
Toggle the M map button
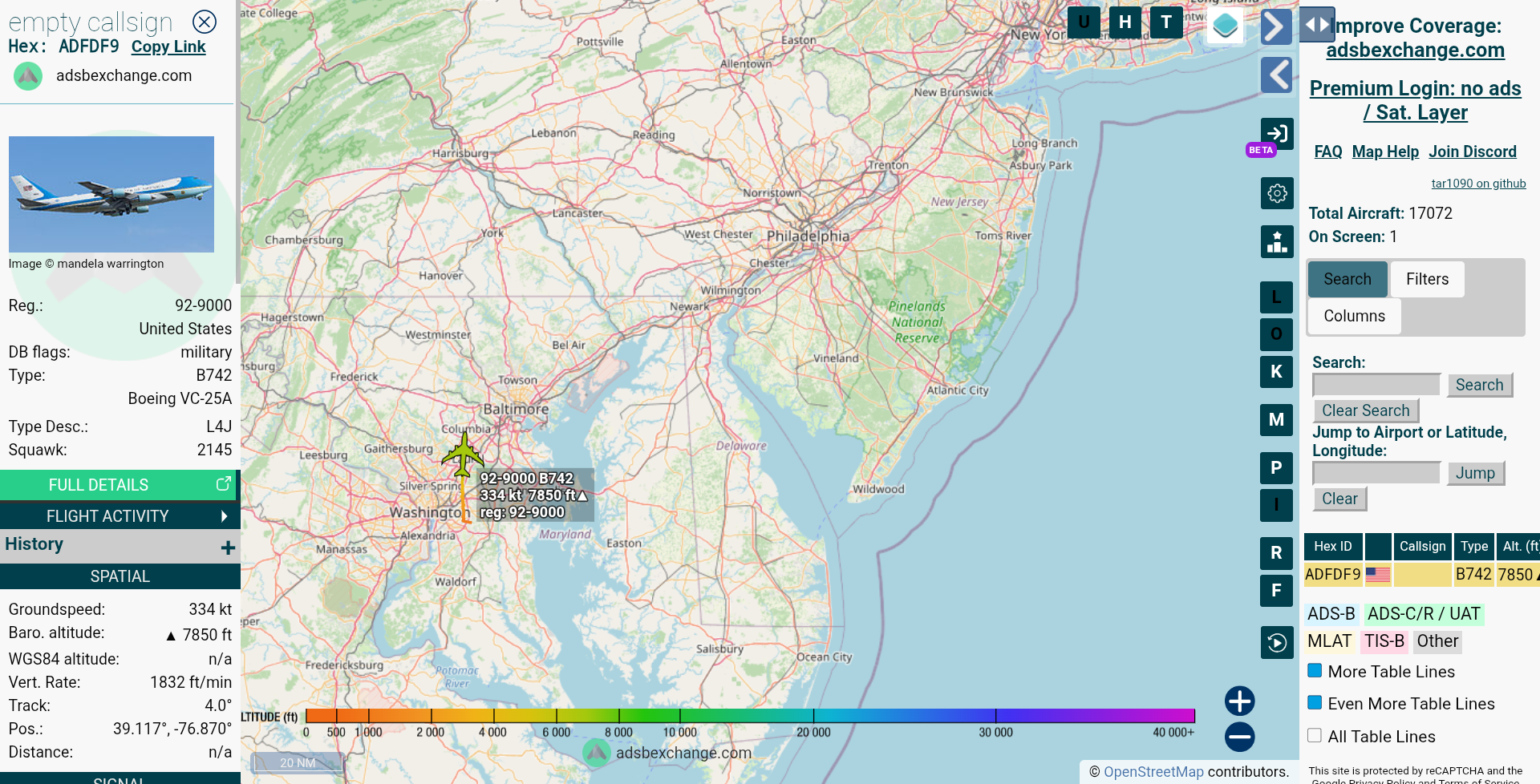[x=1276, y=420]
